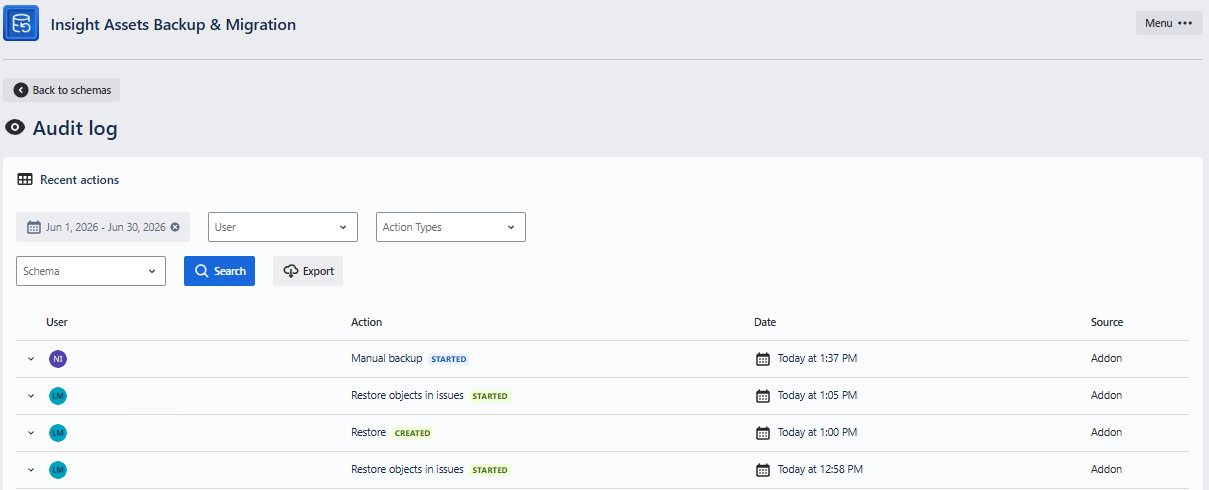Viewport: 1209px width, 490px height.
Task: Click the Insight Assets Backup app logo
Action: tap(21, 23)
